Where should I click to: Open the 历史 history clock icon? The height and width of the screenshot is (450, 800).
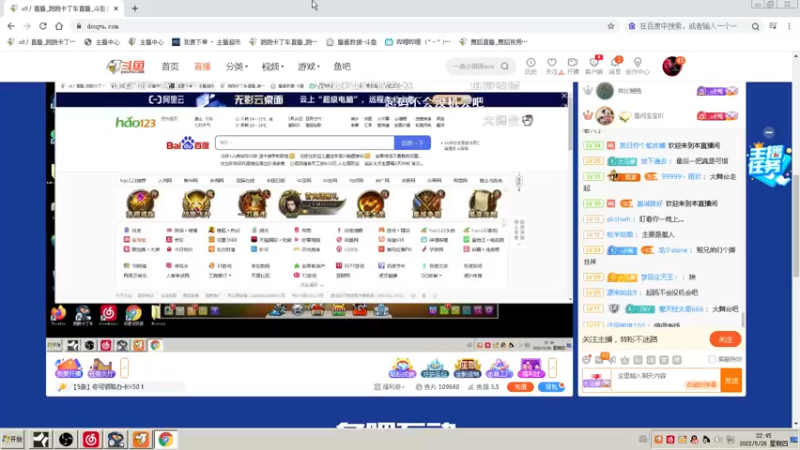point(531,66)
